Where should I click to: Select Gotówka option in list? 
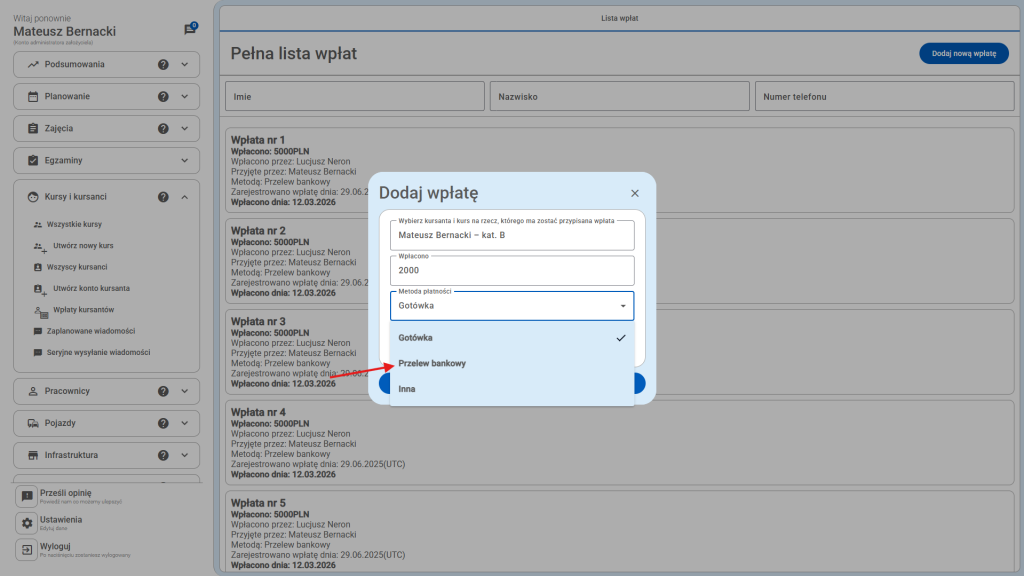click(416, 338)
